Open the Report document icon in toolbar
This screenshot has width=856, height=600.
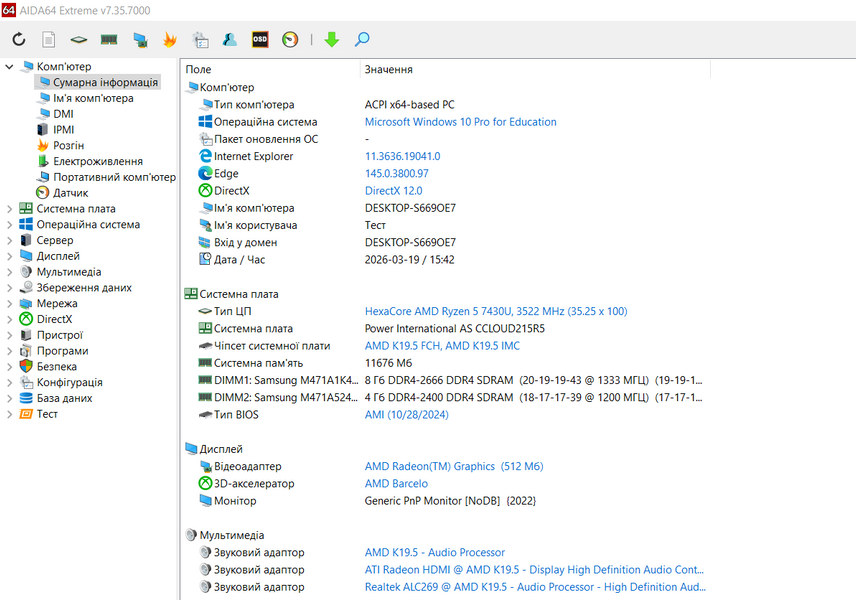pyautogui.click(x=49, y=39)
